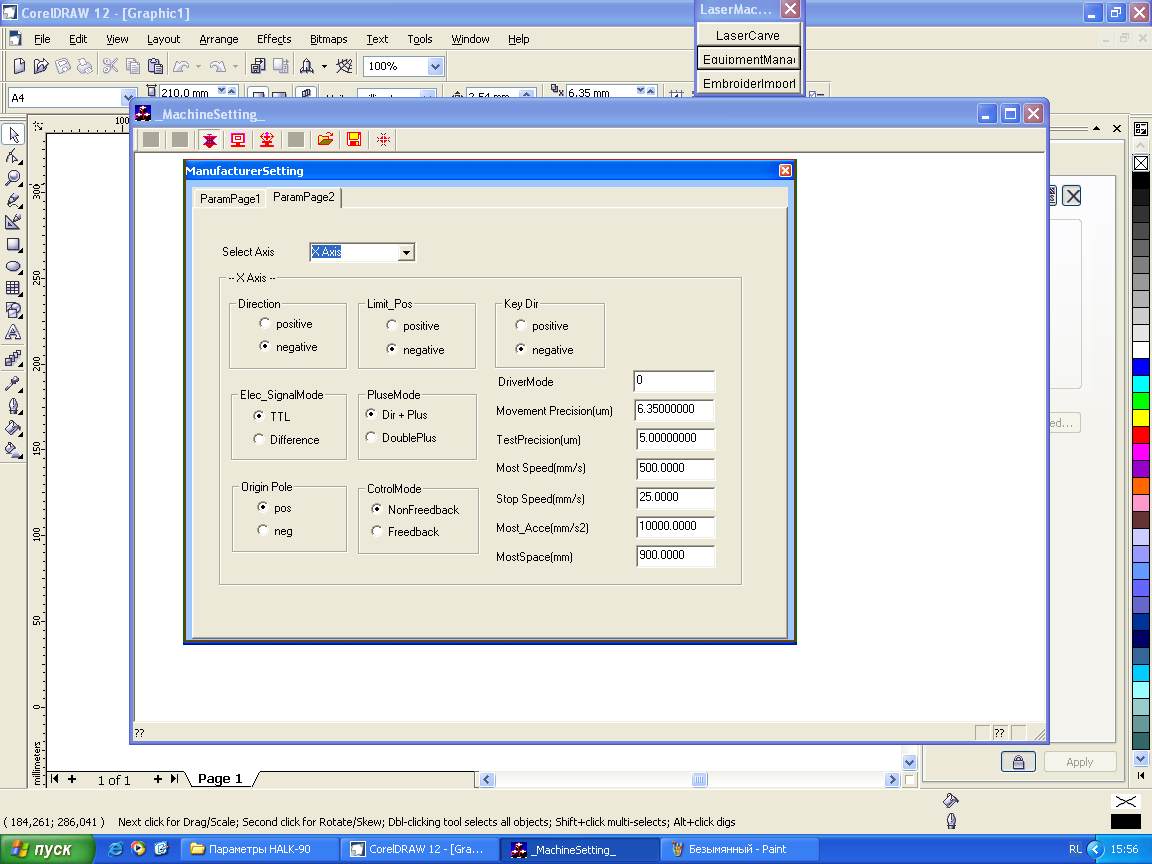1152x864 pixels.
Task: Switch to the ParamPage1 tab
Action: pyautogui.click(x=229, y=199)
